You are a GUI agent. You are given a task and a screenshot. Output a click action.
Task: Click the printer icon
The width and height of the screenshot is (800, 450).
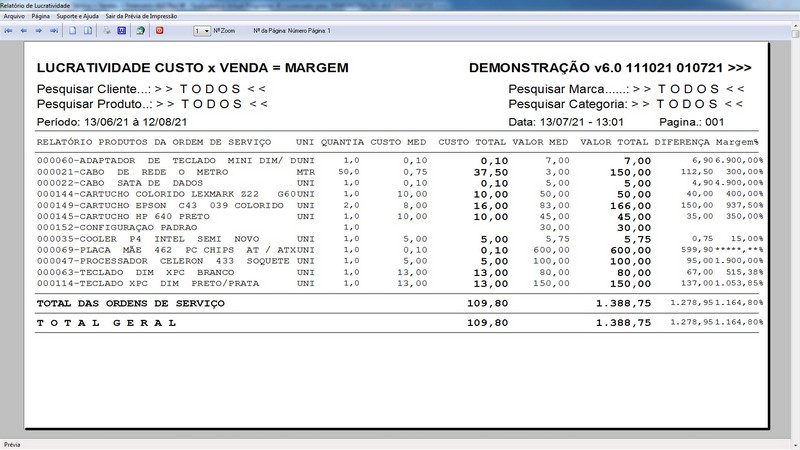[x=107, y=31]
